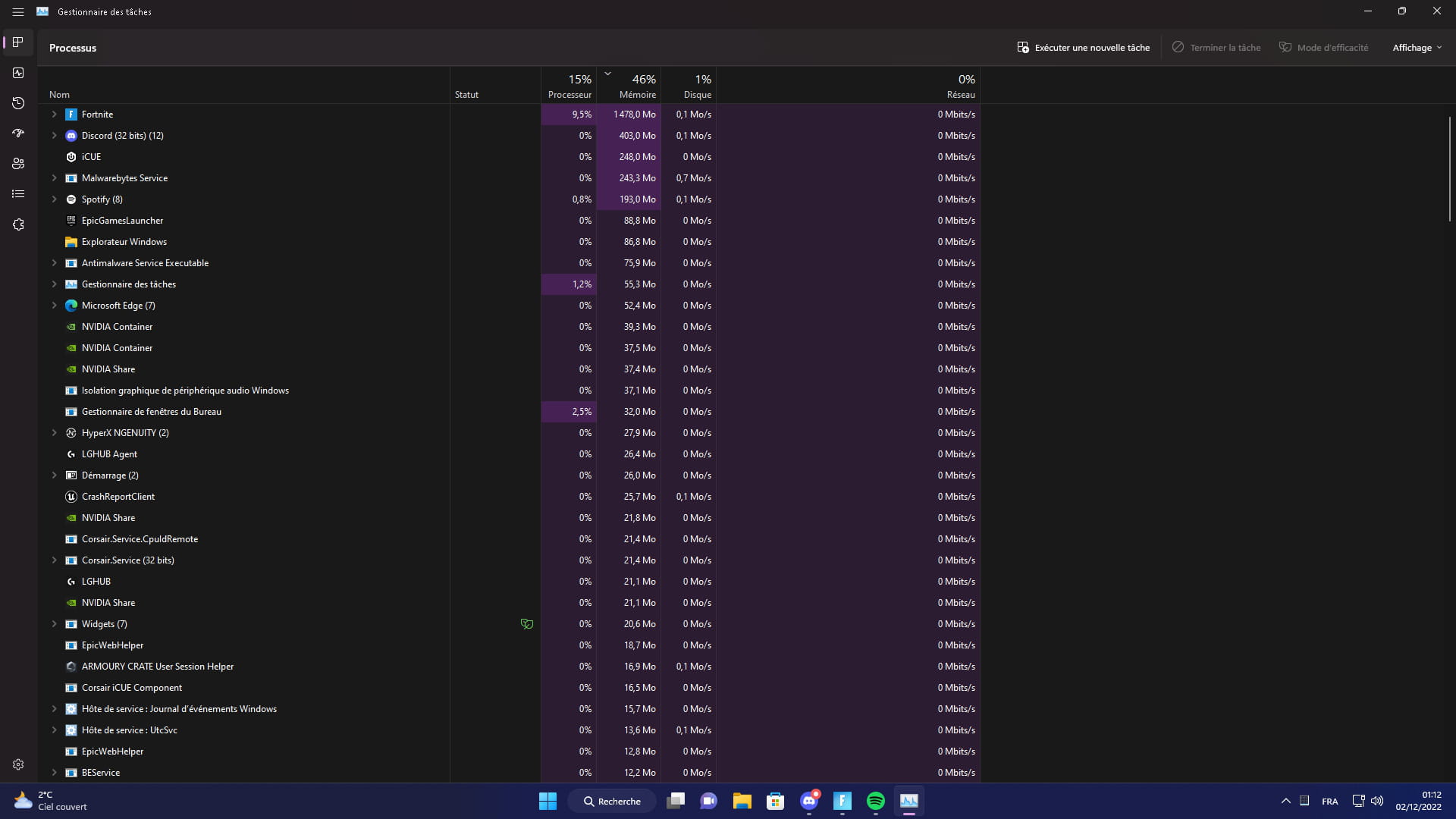Select Corsair.Service.CpuIdRemote row

pyautogui.click(x=509, y=539)
